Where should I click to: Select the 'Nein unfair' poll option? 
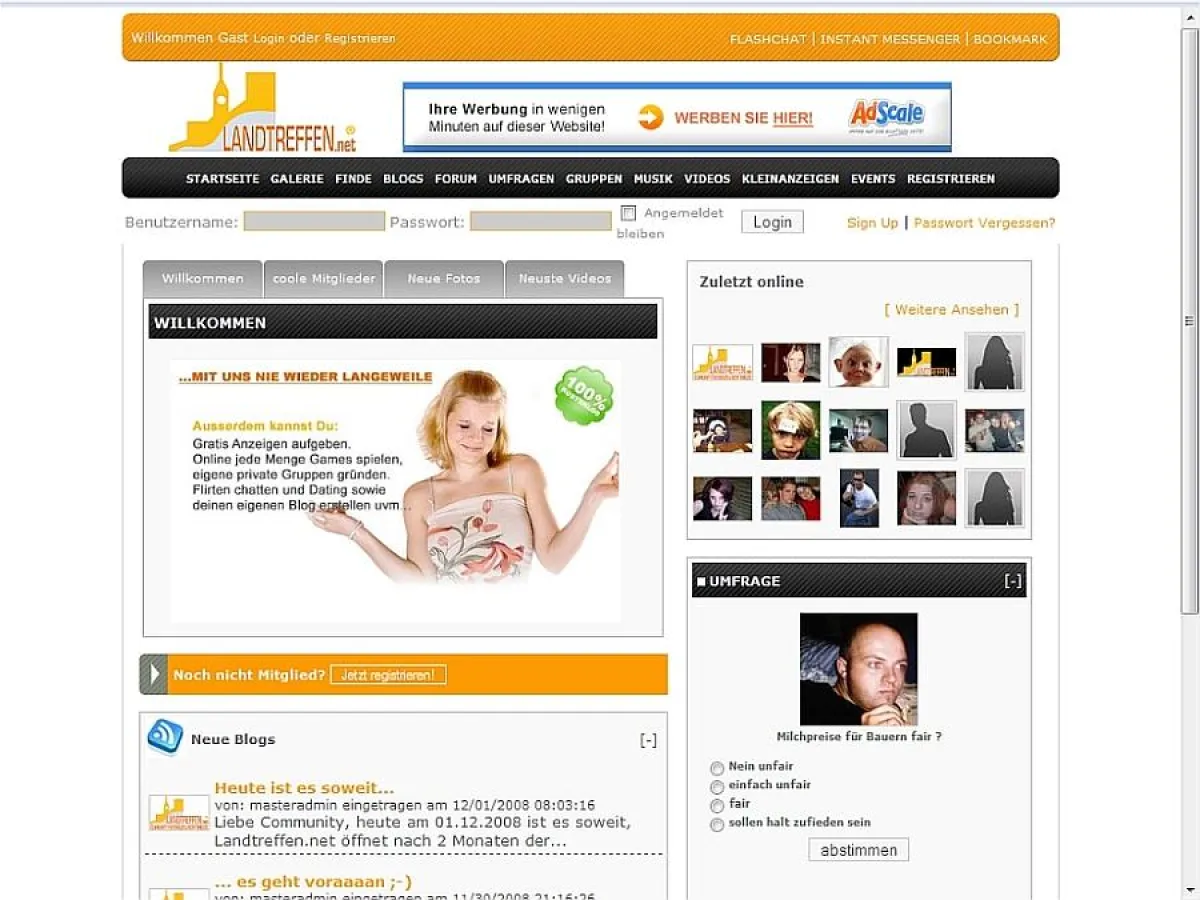coord(717,767)
